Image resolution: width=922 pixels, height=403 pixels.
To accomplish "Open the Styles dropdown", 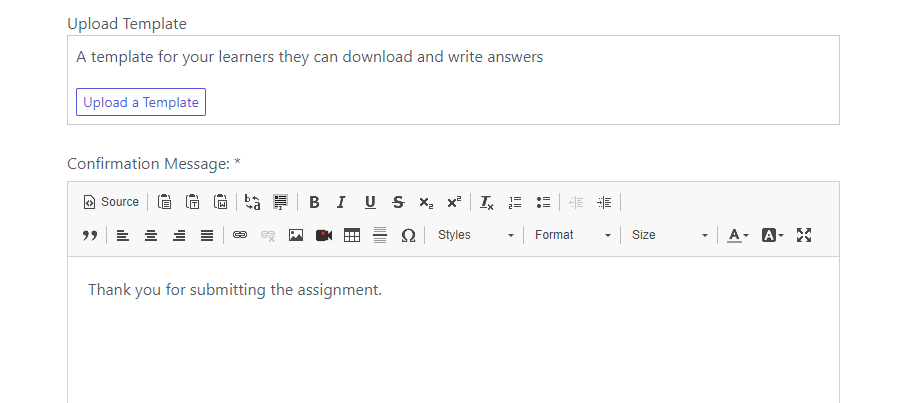I will pyautogui.click(x=475, y=235).
